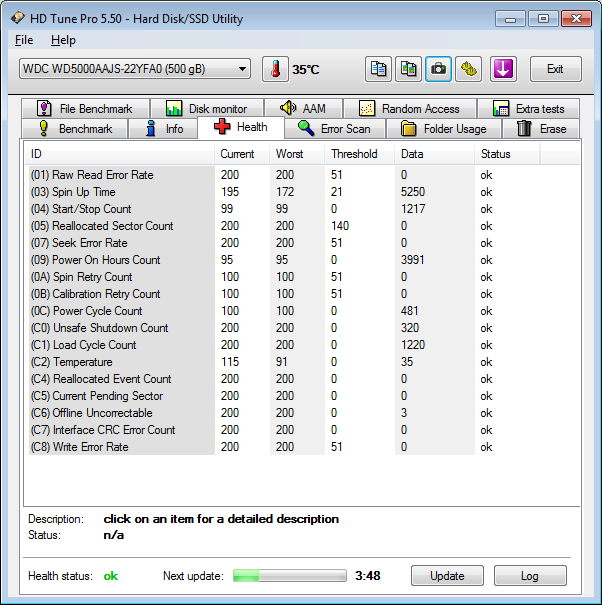
Task: Click the 5250 Spin Up Time data value
Action: (x=413, y=192)
